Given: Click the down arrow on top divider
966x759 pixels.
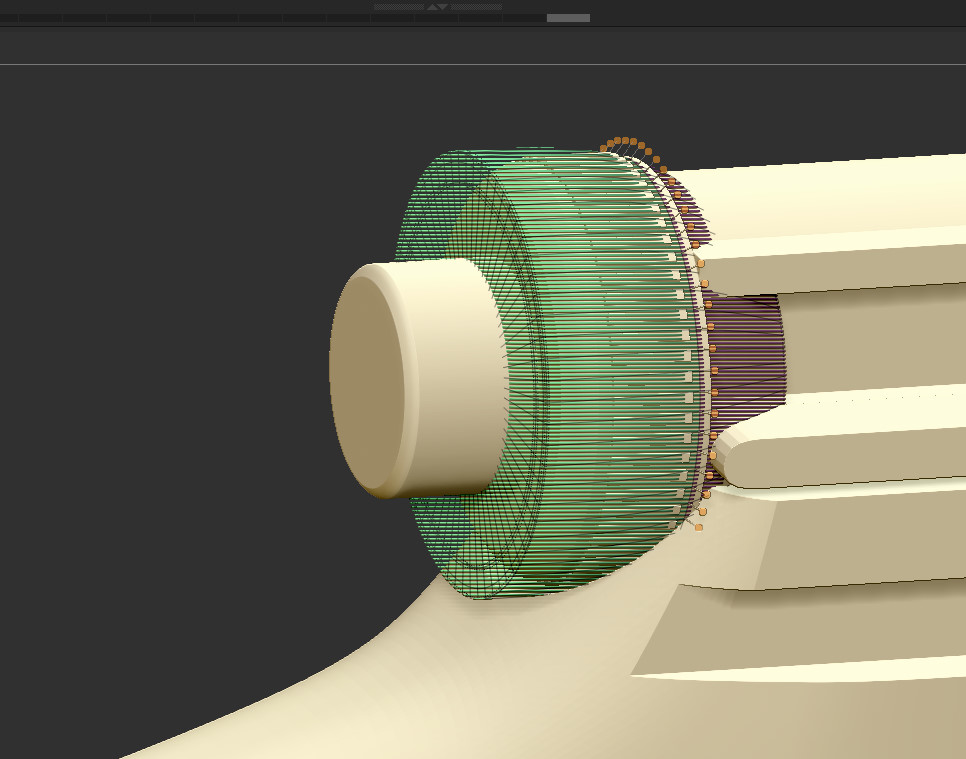Looking at the screenshot, I should (443, 7).
